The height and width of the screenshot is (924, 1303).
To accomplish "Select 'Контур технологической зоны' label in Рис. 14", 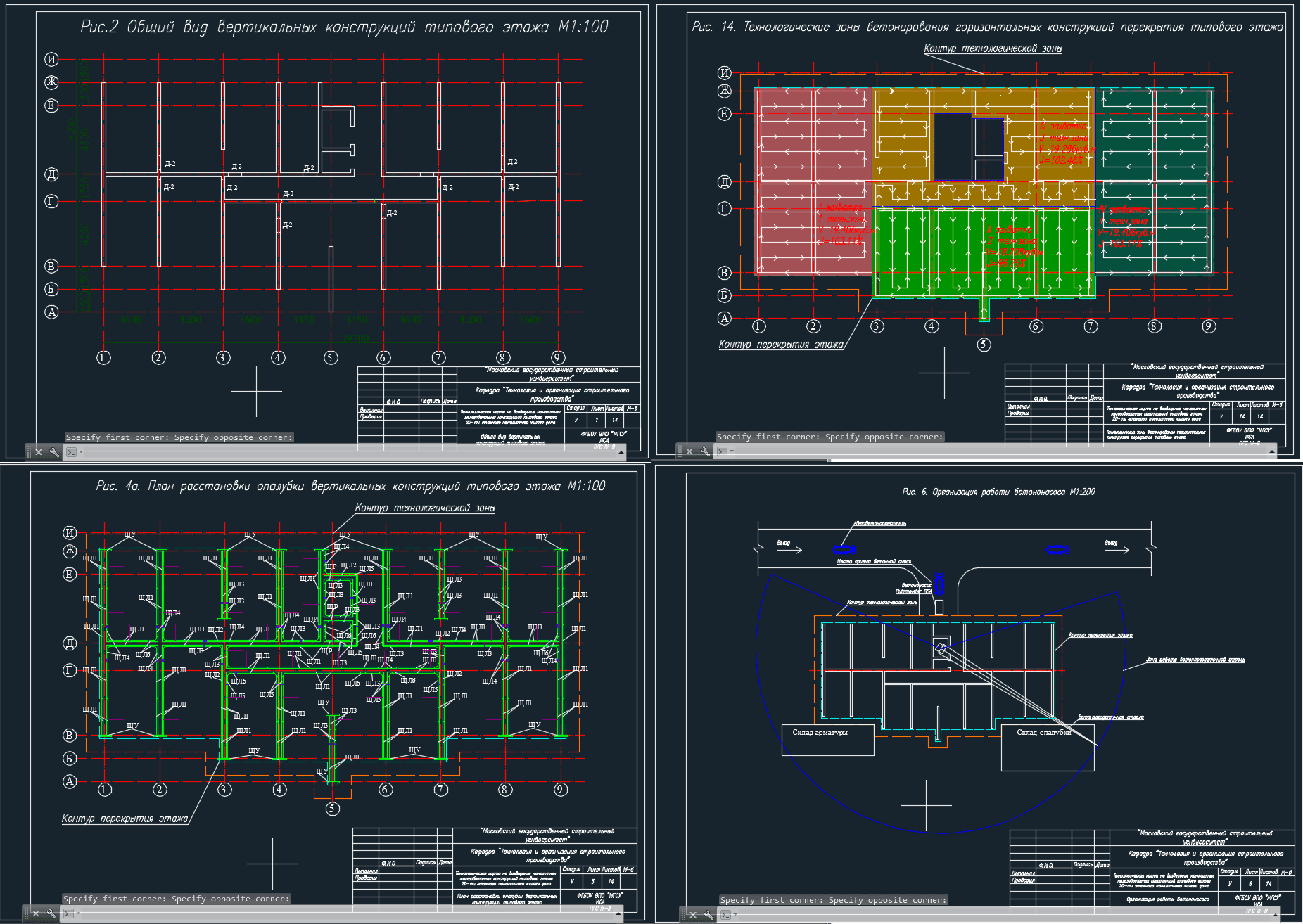I will tap(993, 49).
